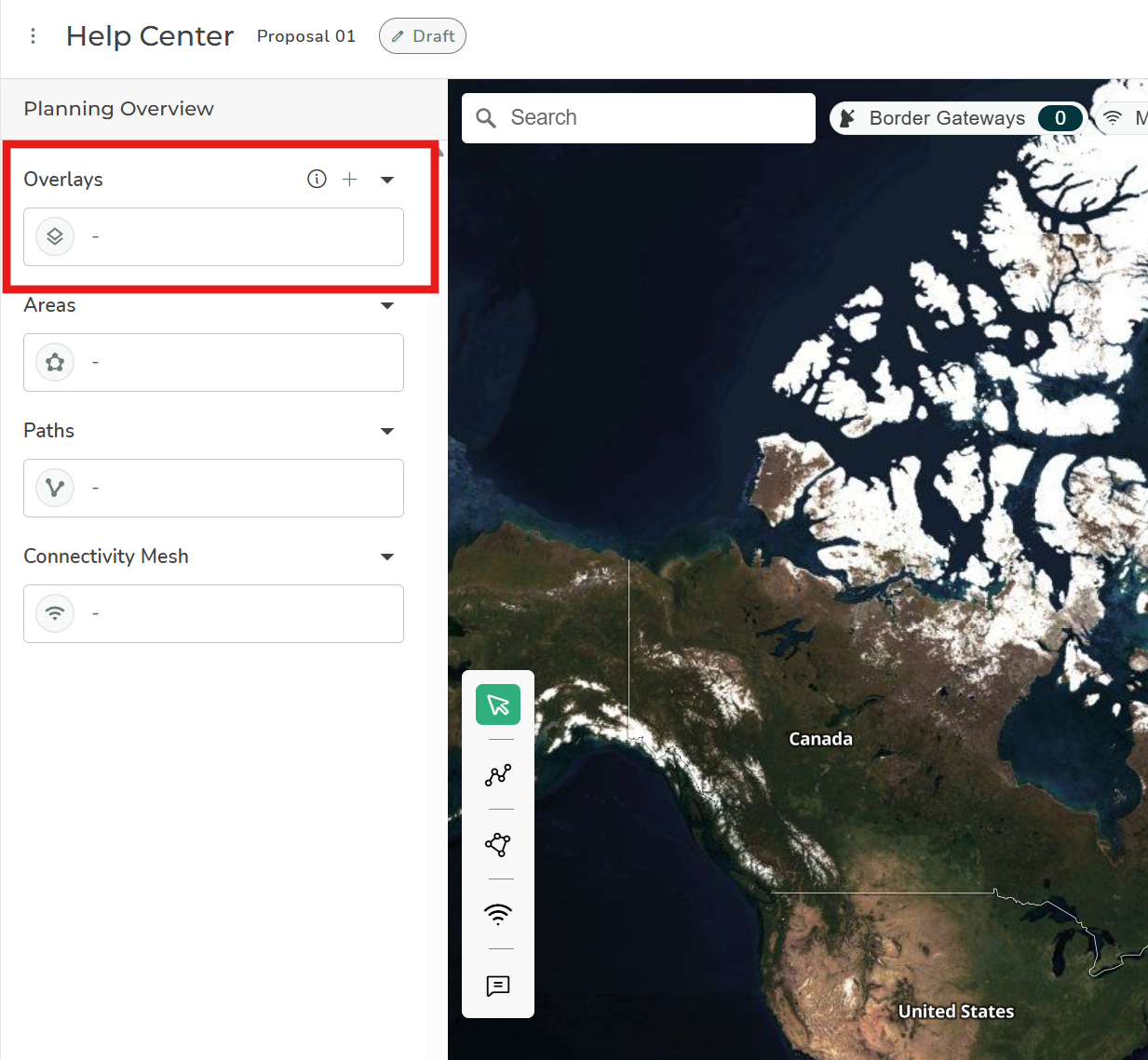
Task: Click the areas polygon icon in list
Action: [55, 362]
